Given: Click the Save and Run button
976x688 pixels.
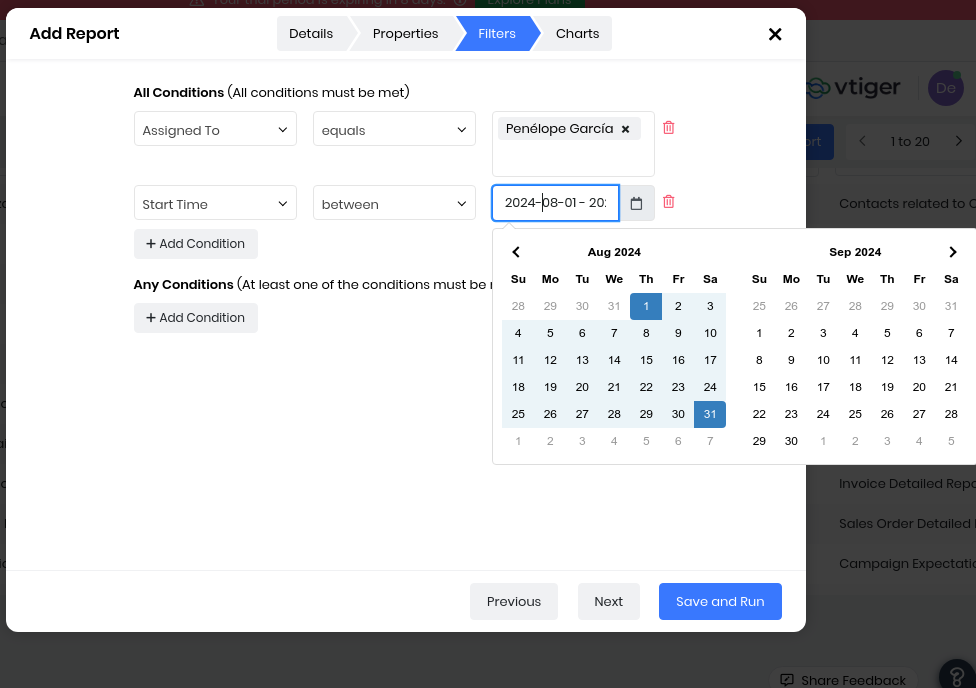Looking at the screenshot, I should (x=720, y=601).
